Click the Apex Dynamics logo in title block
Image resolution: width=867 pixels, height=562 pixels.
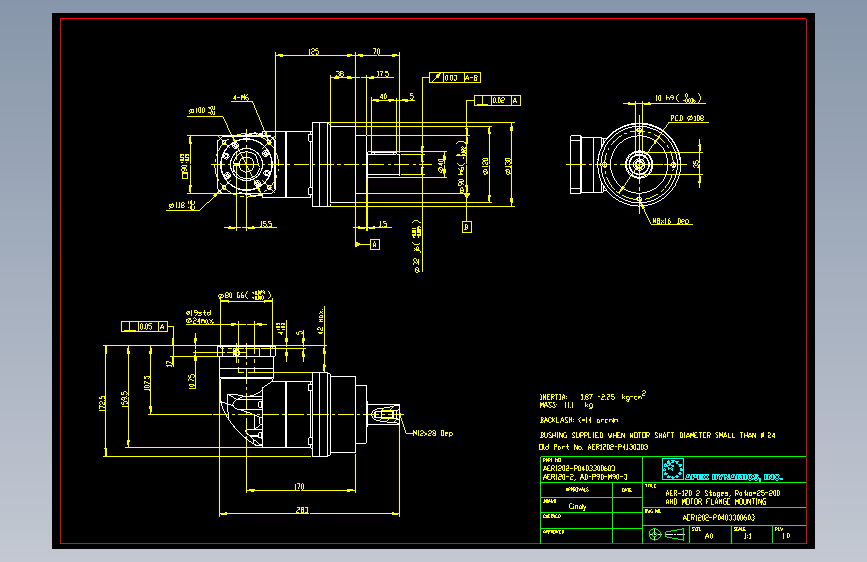[722, 470]
